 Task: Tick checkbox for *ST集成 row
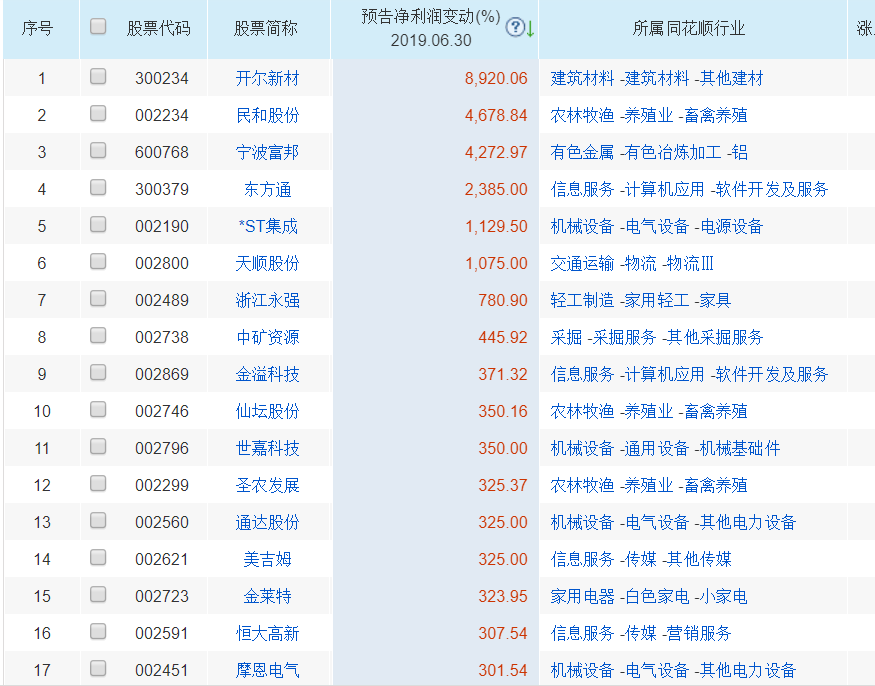click(98, 224)
